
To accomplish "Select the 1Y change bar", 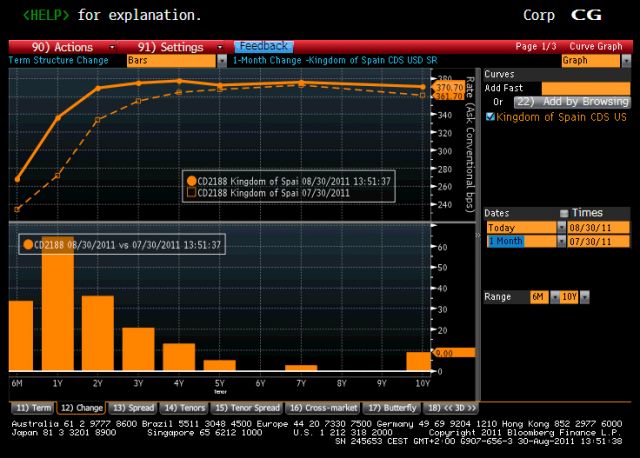I will (x=58, y=304).
